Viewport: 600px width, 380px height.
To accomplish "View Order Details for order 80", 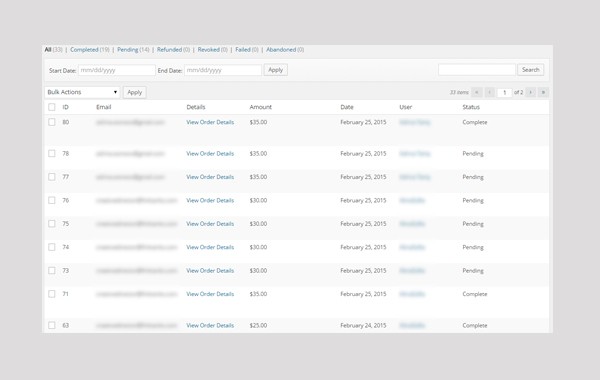I will pyautogui.click(x=210, y=122).
